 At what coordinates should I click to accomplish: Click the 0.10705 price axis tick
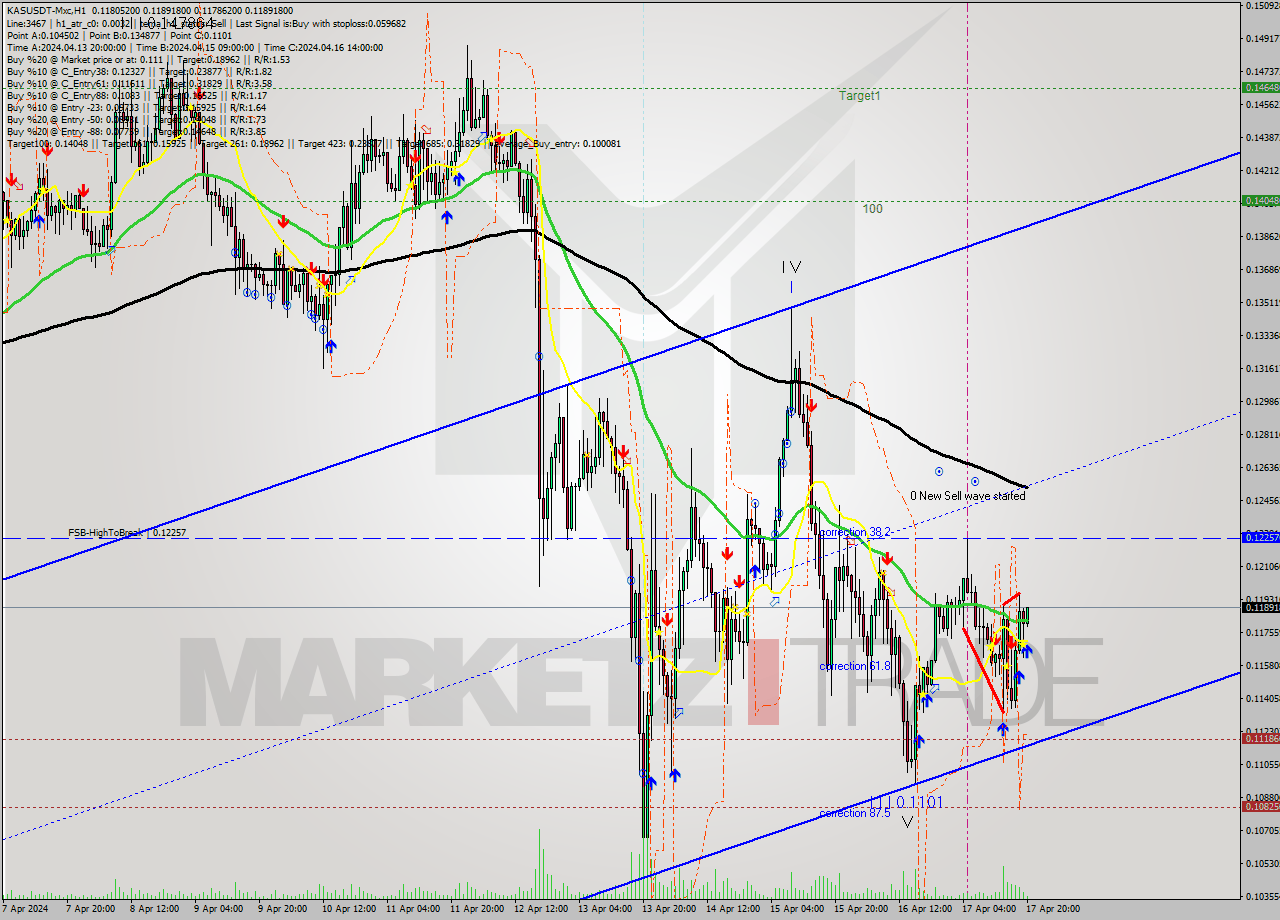(1261, 830)
